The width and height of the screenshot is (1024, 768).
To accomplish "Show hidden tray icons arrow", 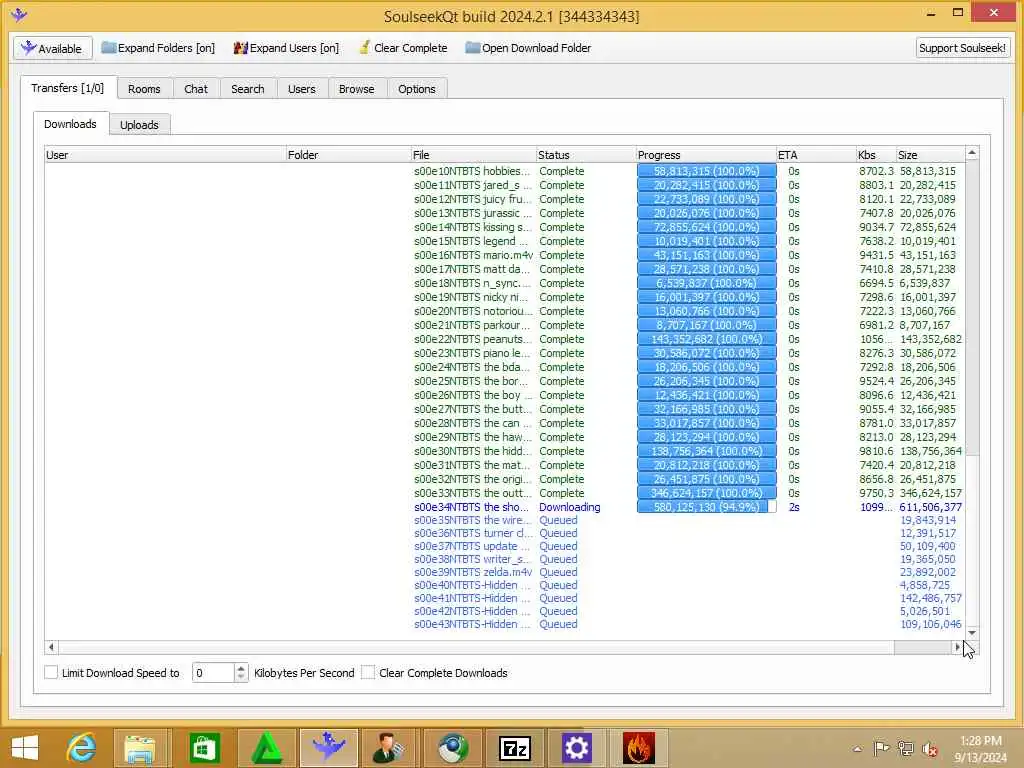I will coord(857,749).
